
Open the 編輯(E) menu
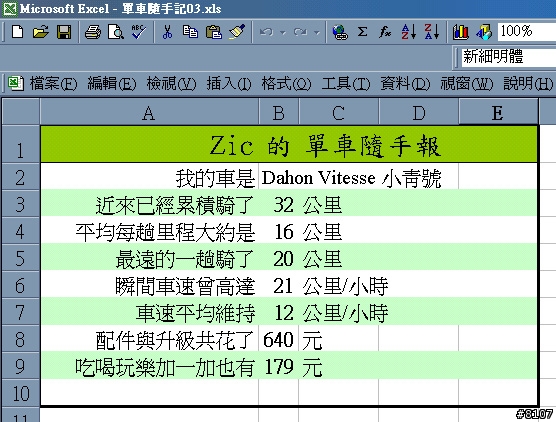click(x=112, y=84)
